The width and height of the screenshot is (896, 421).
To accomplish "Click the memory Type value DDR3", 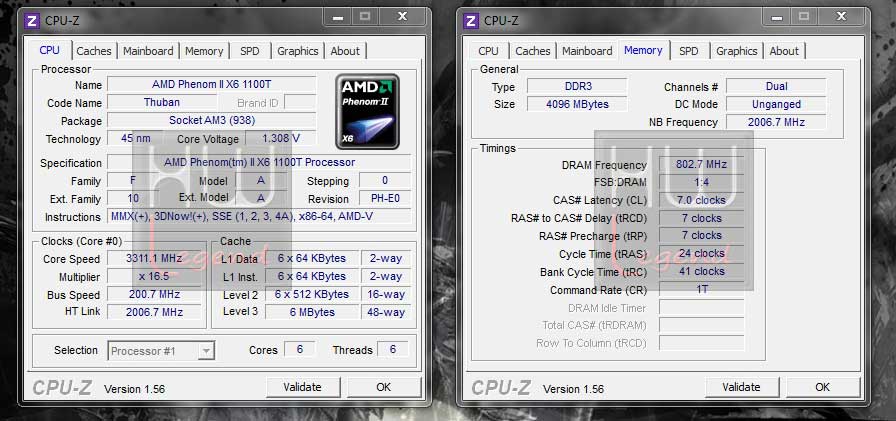I will (x=577, y=86).
